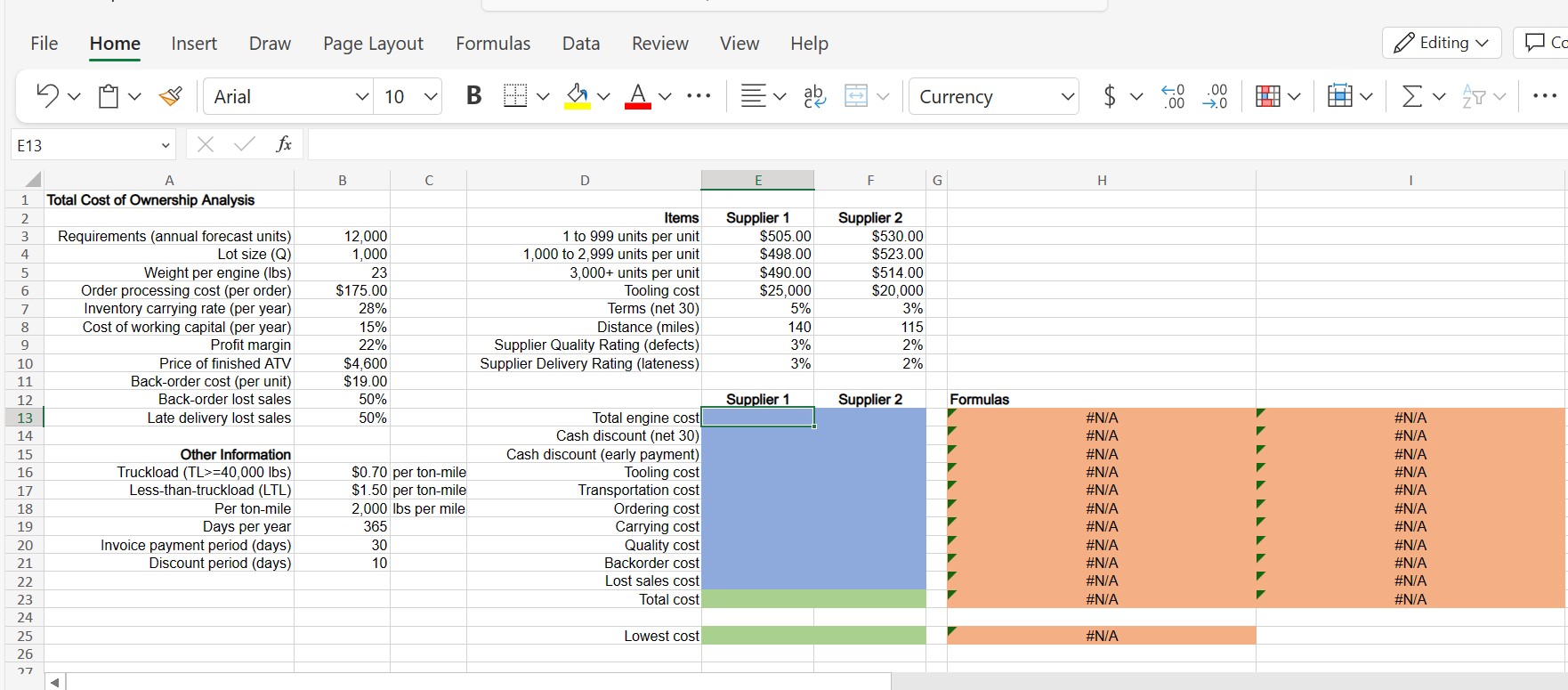Click the formula bar enter checkmark
Viewport: 1568px width, 690px height.
click(244, 144)
